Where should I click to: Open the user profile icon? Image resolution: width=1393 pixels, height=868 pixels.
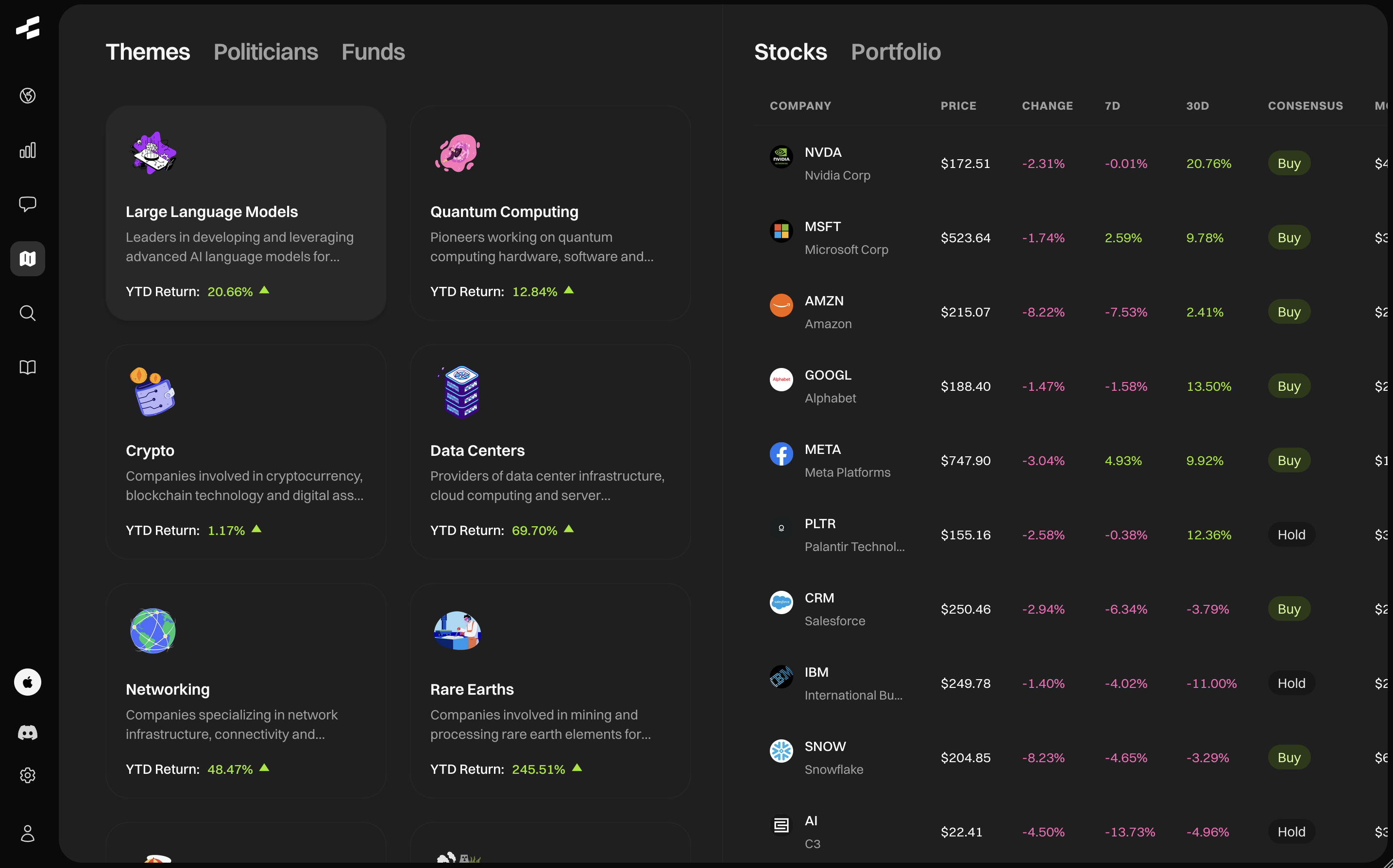click(x=28, y=833)
